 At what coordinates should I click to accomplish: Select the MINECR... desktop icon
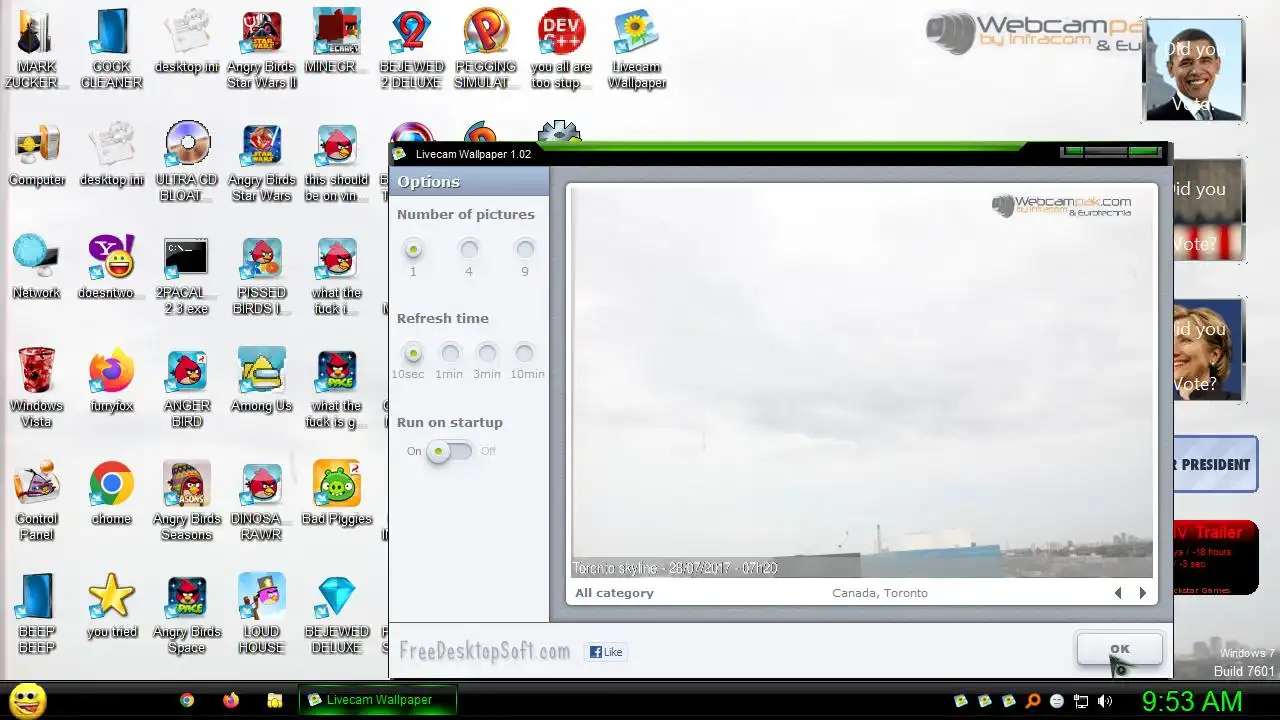coord(336,42)
